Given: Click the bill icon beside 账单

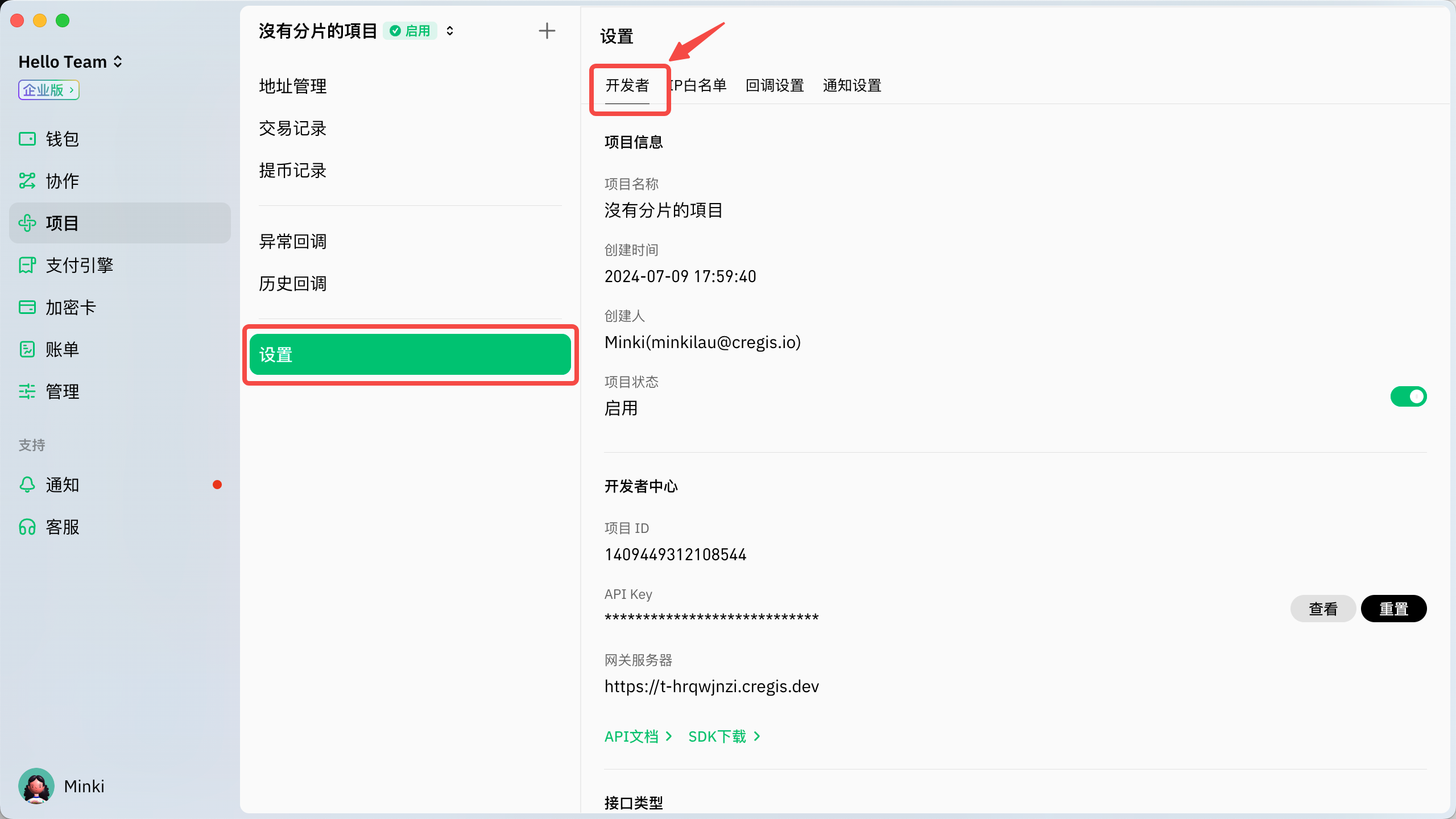Looking at the screenshot, I should (27, 349).
